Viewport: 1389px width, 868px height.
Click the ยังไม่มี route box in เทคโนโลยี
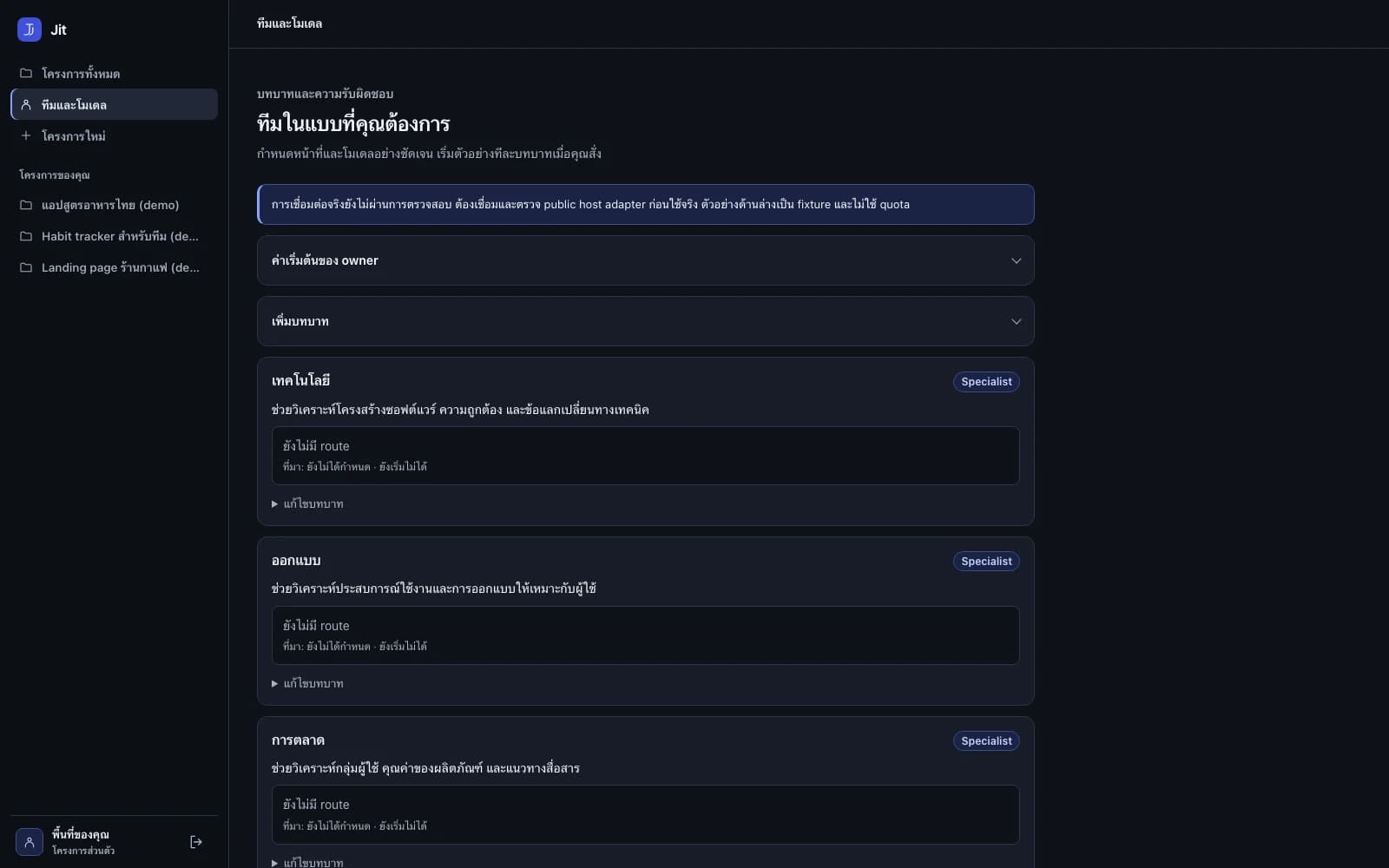tap(646, 456)
